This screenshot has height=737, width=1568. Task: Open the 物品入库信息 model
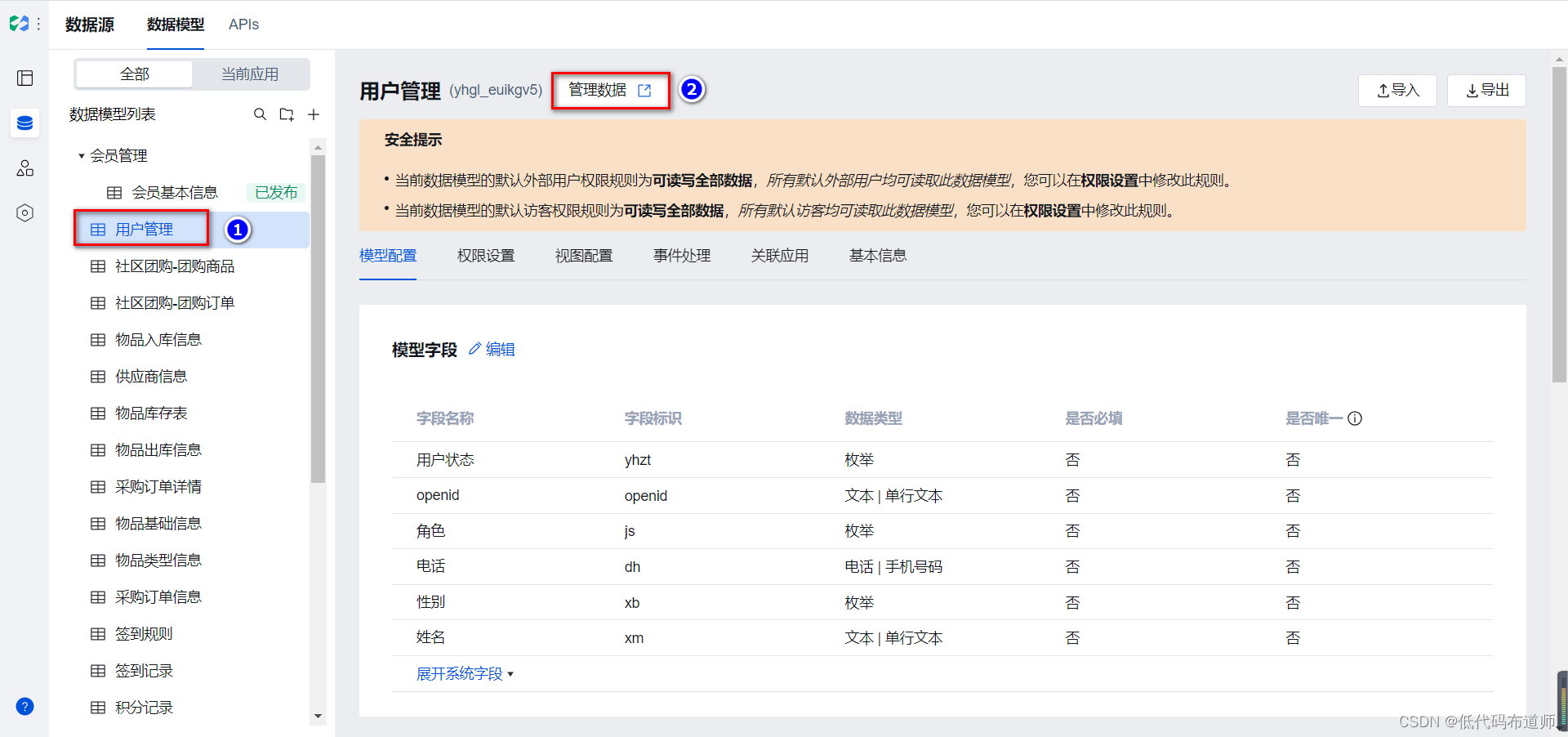(158, 340)
